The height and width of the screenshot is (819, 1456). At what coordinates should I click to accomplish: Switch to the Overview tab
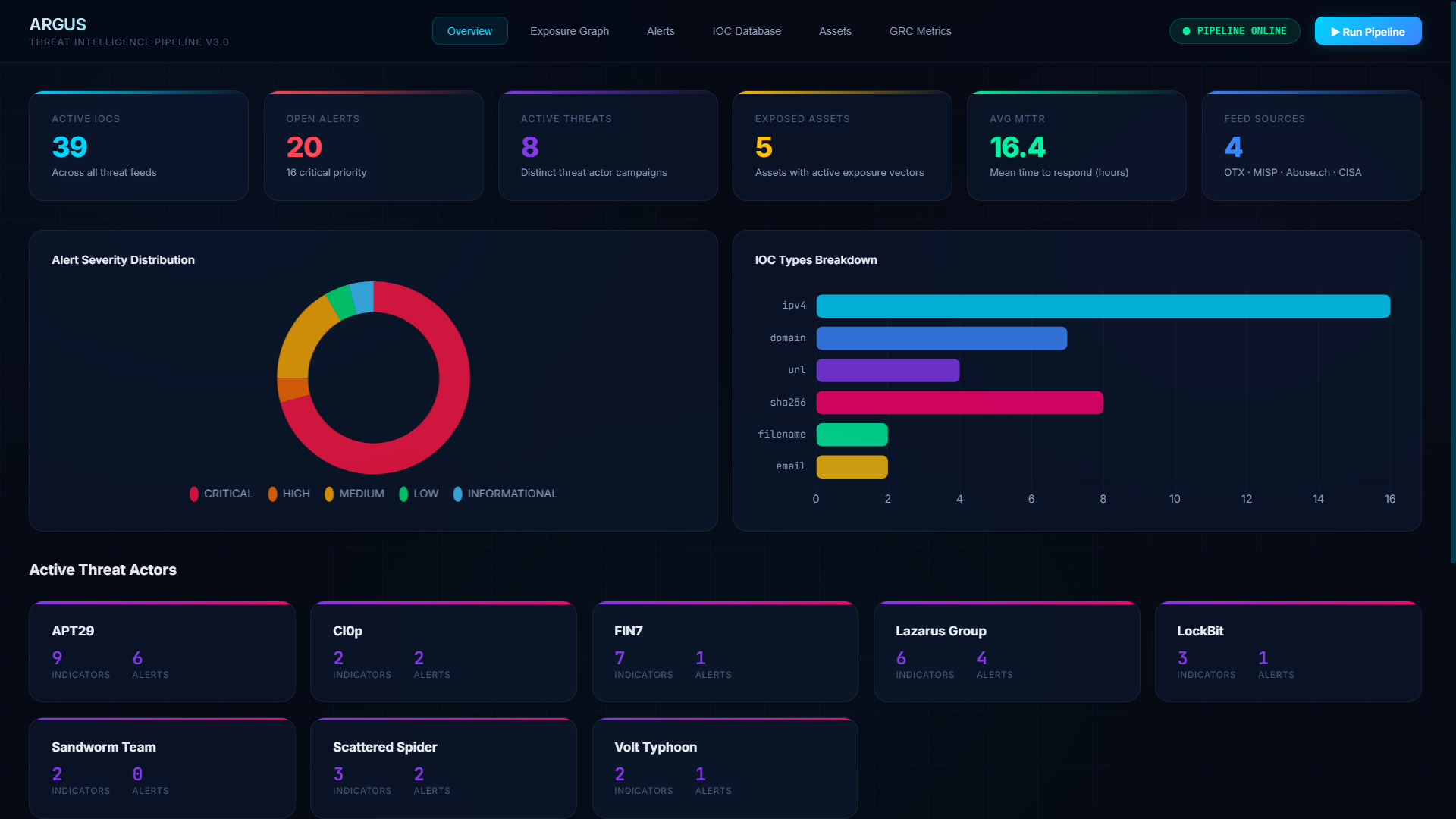click(x=469, y=31)
